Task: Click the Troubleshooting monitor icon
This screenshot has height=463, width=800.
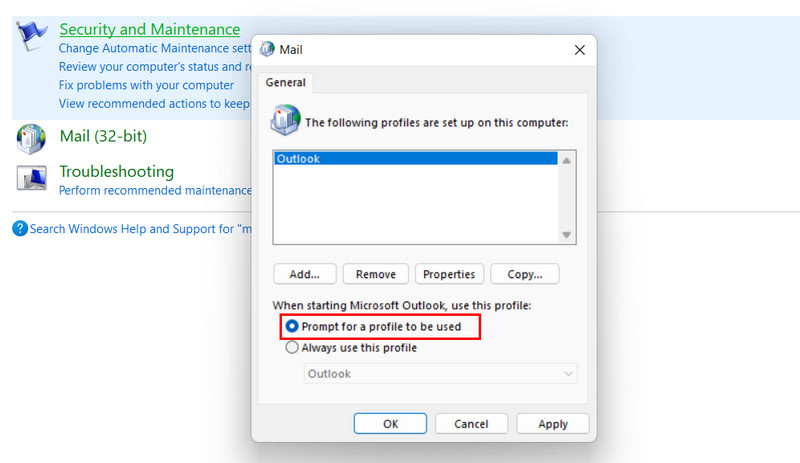Action: pyautogui.click(x=32, y=178)
